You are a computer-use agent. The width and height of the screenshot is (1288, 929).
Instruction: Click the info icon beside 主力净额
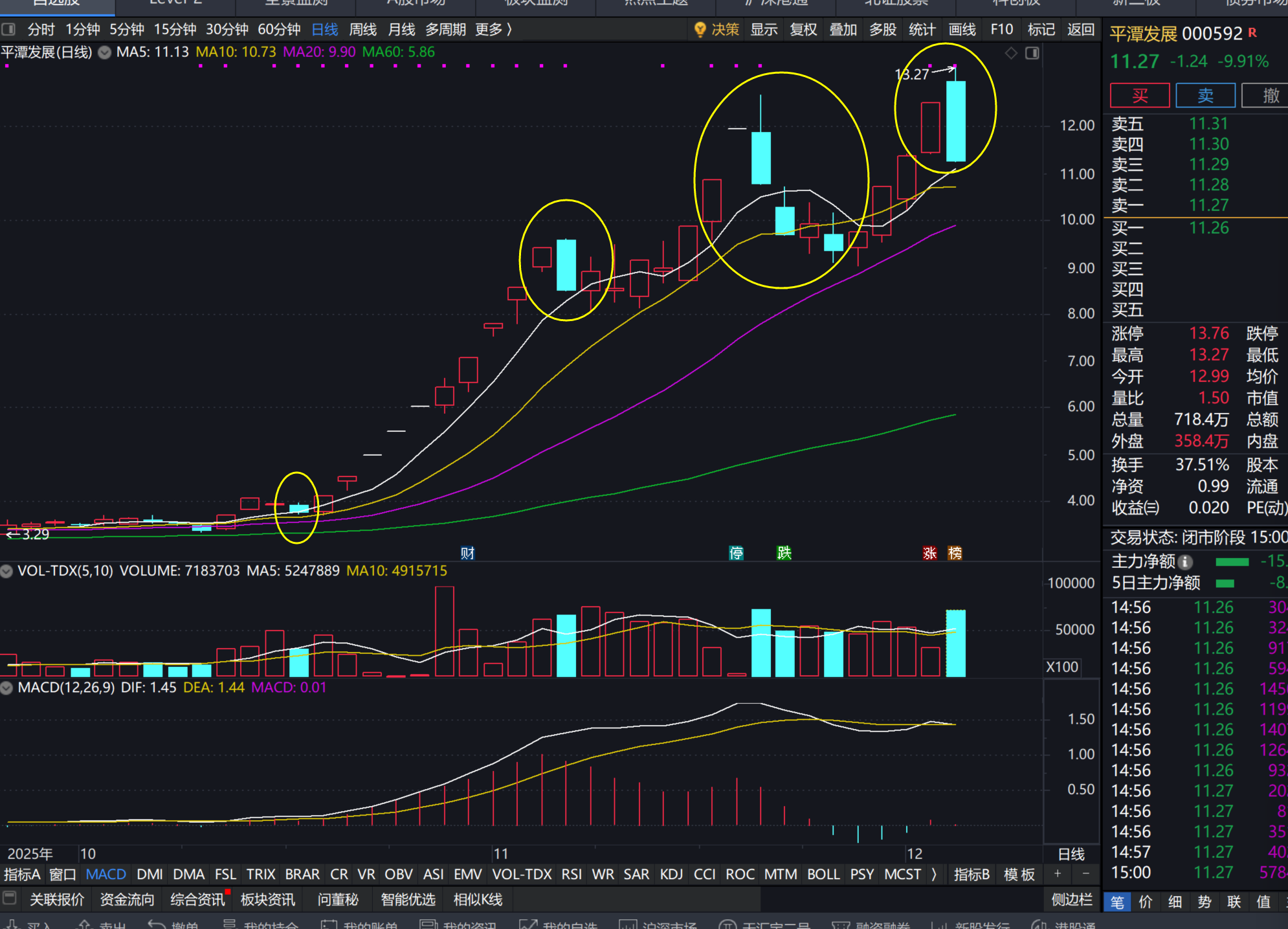pos(1185,562)
